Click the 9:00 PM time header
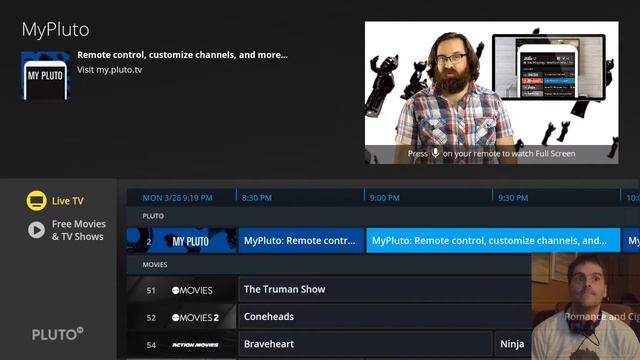The width and height of the screenshot is (640, 360). click(384, 198)
